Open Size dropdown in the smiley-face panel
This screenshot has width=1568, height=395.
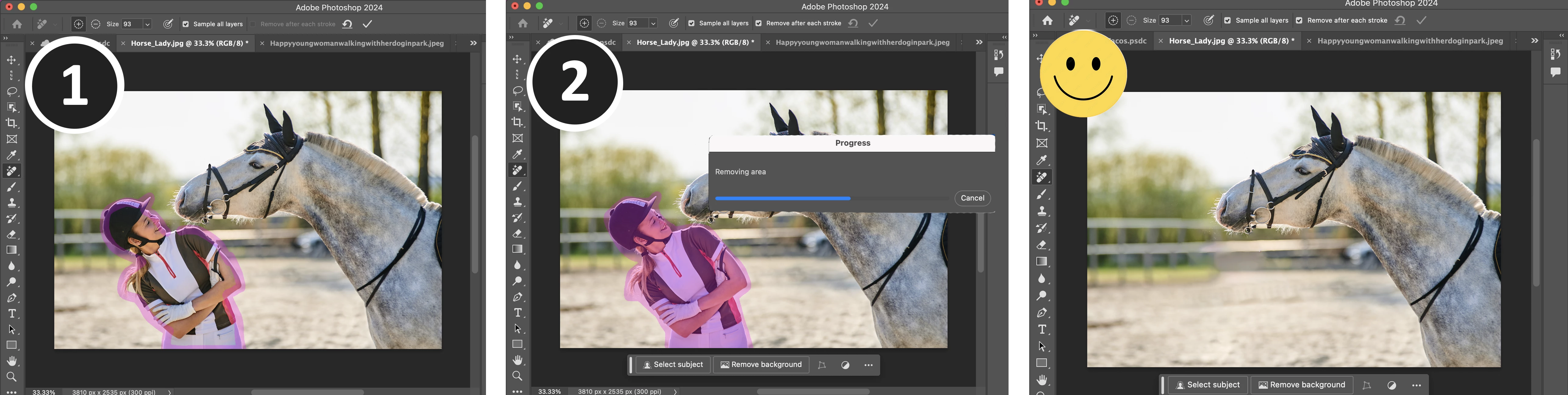coord(1186,20)
